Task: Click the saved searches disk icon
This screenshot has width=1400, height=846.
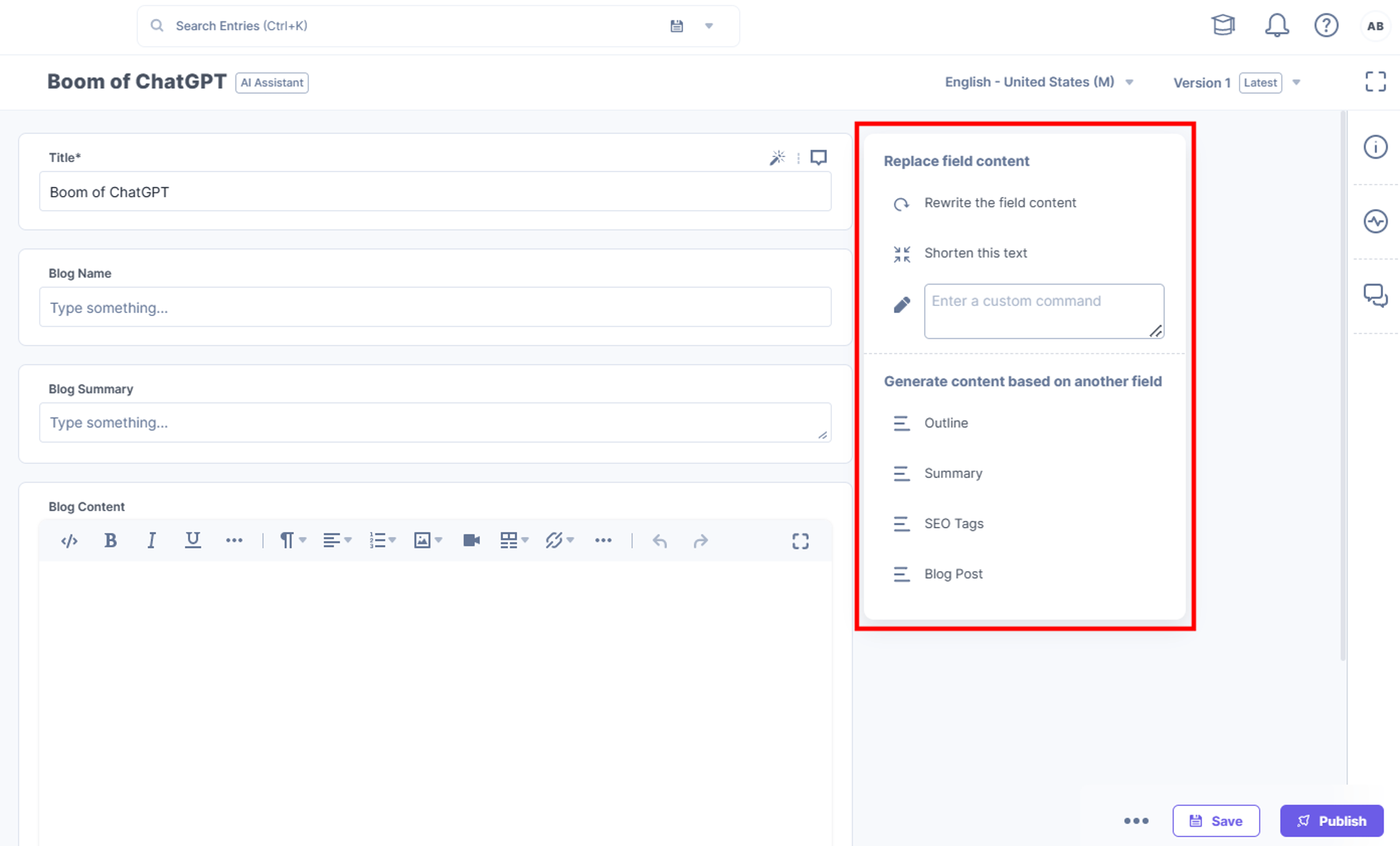Action: [x=676, y=26]
